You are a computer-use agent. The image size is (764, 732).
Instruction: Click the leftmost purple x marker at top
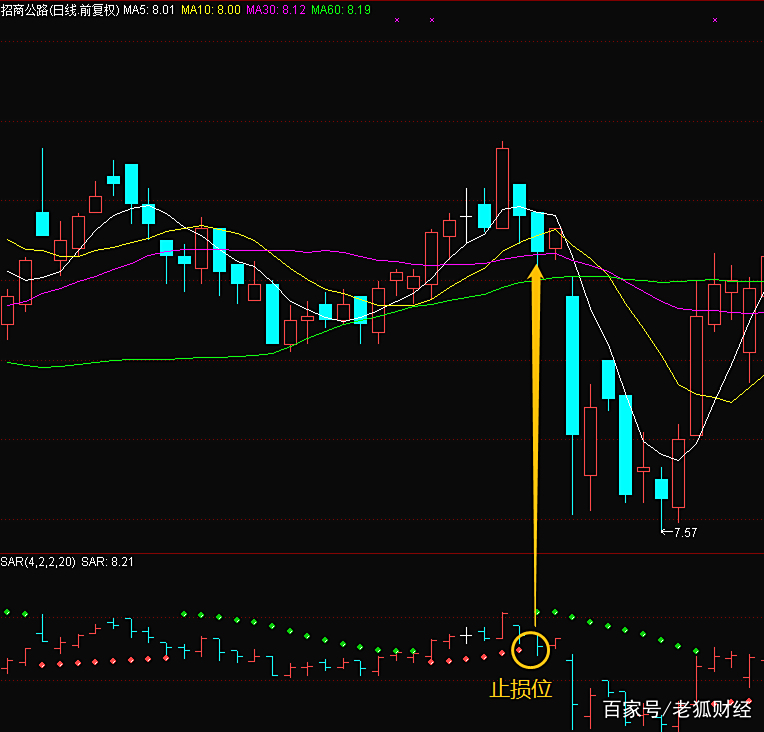(x=397, y=20)
